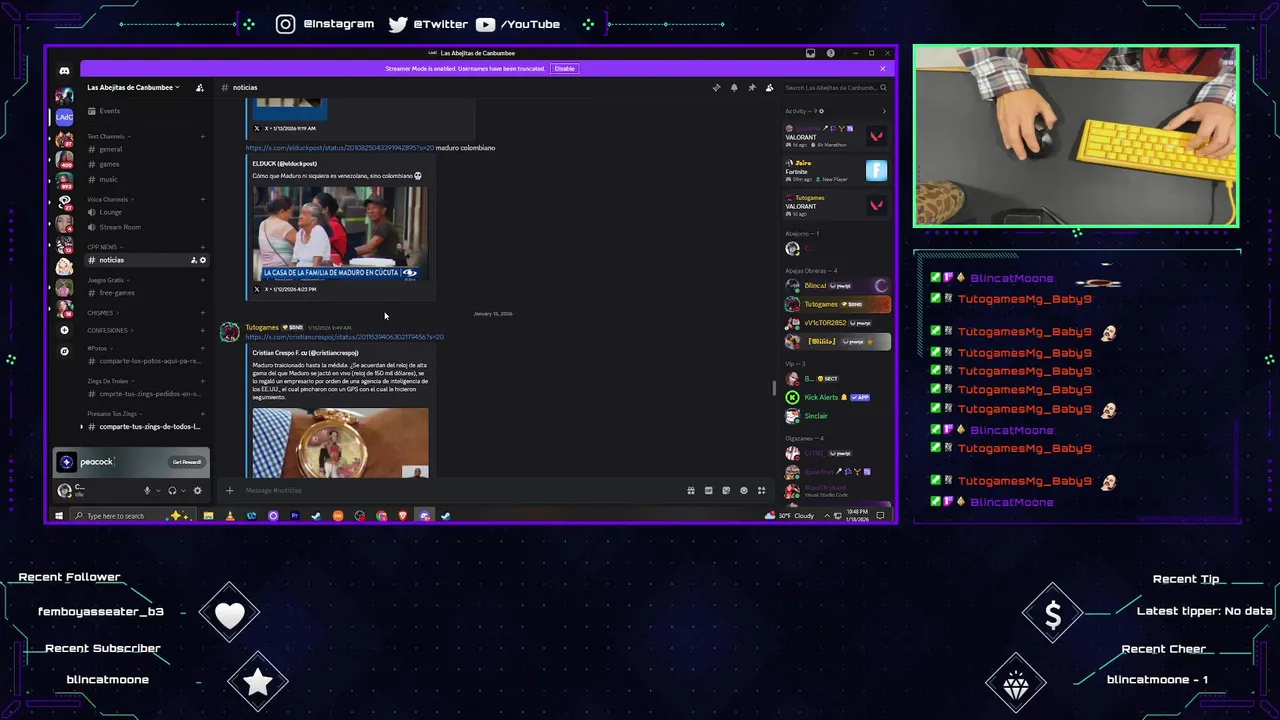Open Kick Alerts member profile

(836, 397)
